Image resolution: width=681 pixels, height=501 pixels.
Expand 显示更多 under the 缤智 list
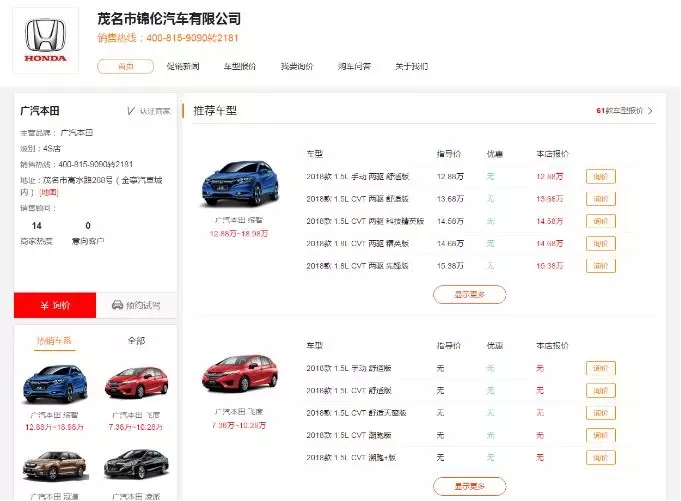click(469, 294)
